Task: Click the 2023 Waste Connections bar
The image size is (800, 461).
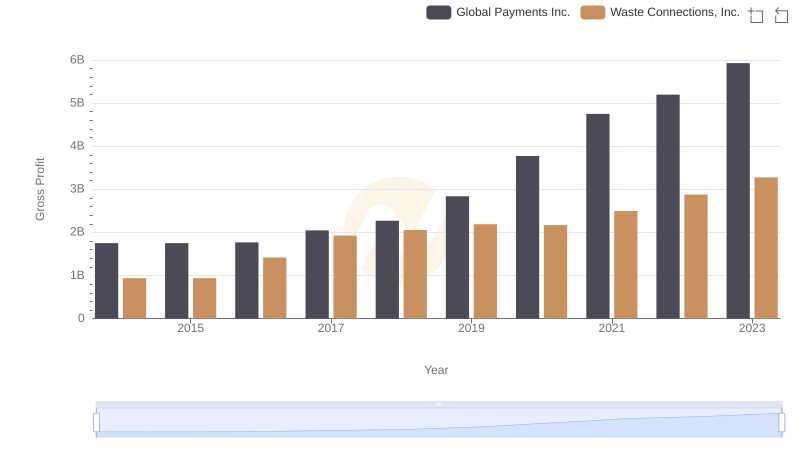Action: tap(766, 248)
